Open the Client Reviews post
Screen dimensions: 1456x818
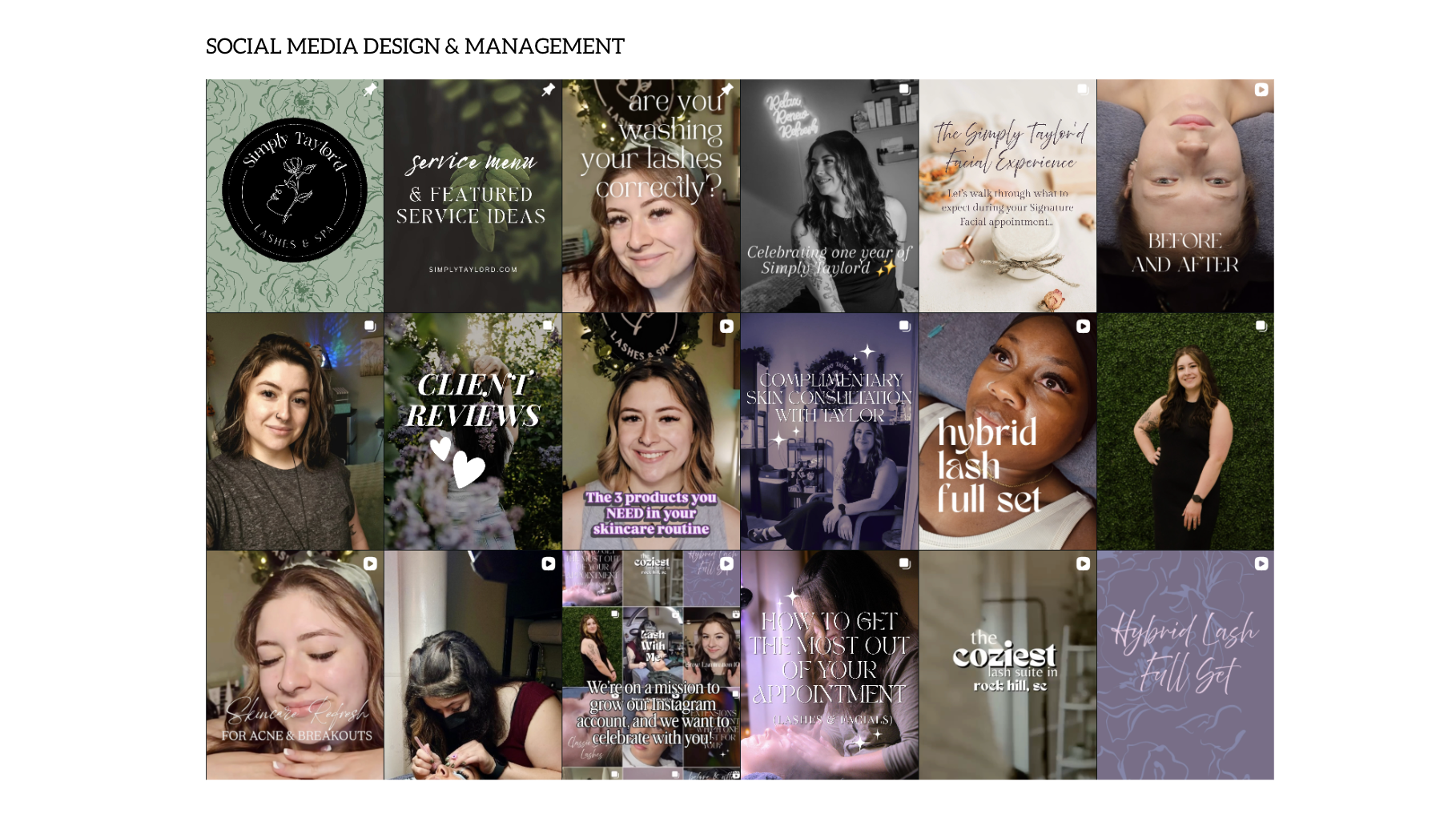coord(473,431)
